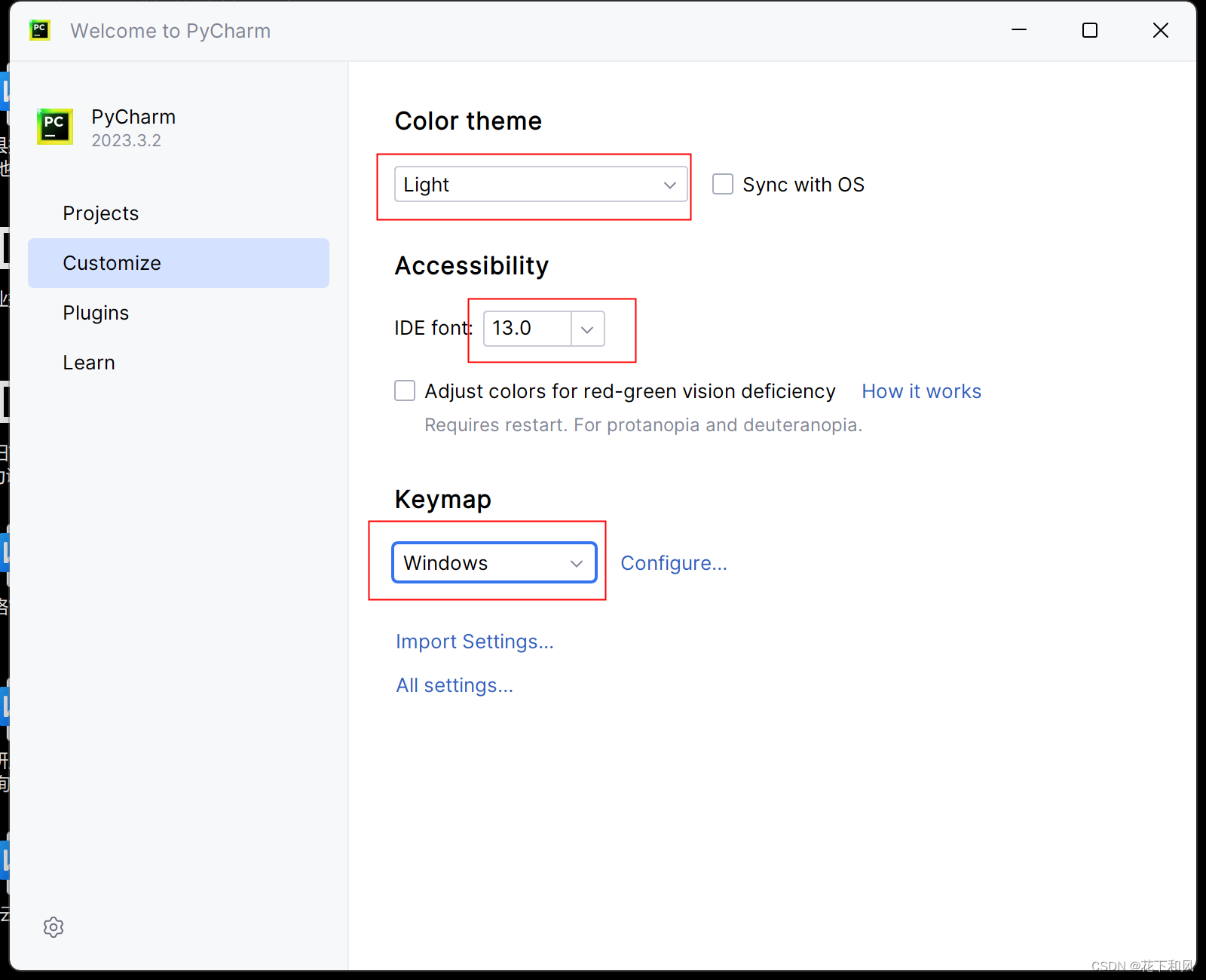Click into the IDE font 13.0 field

pos(526,329)
